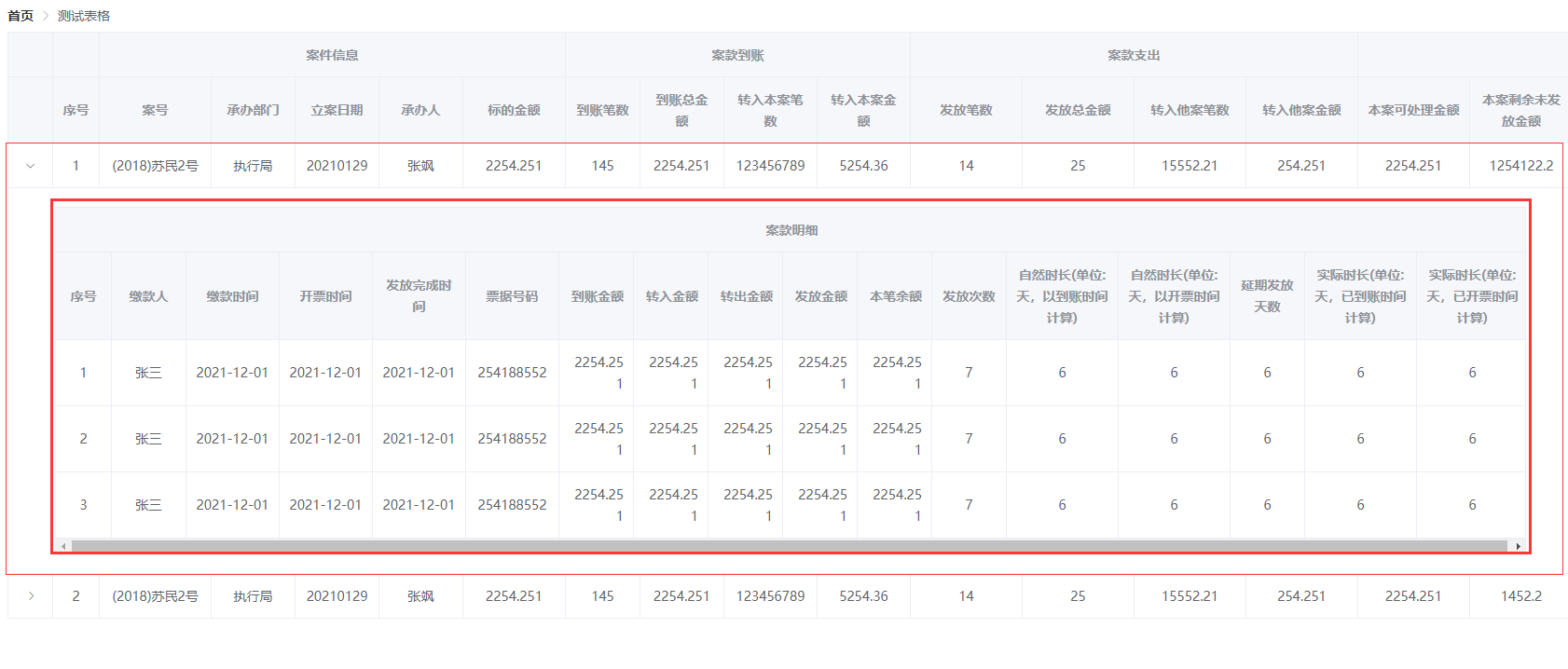Click the right scroll arrow of the horizontal scrollbar

(1519, 546)
